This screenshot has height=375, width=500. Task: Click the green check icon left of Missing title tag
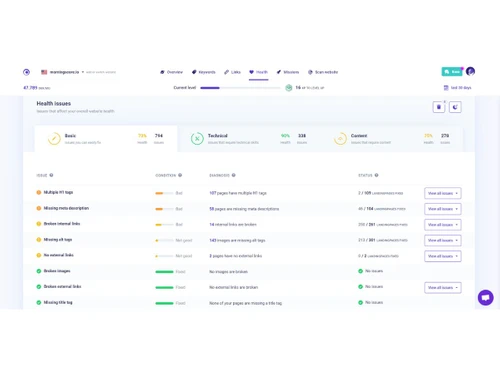coord(39,302)
